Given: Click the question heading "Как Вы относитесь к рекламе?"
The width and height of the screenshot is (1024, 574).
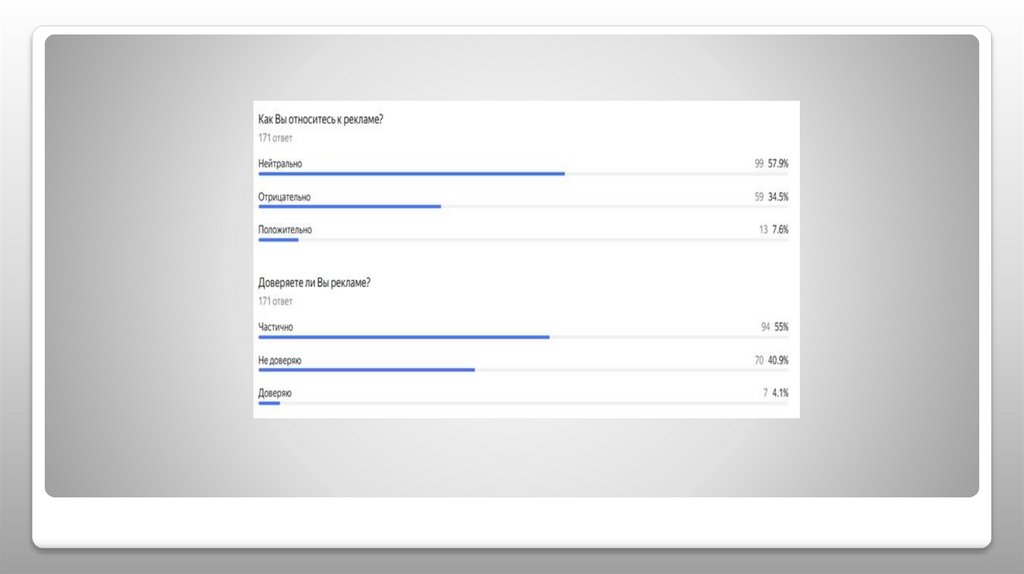Looking at the screenshot, I should point(320,120).
